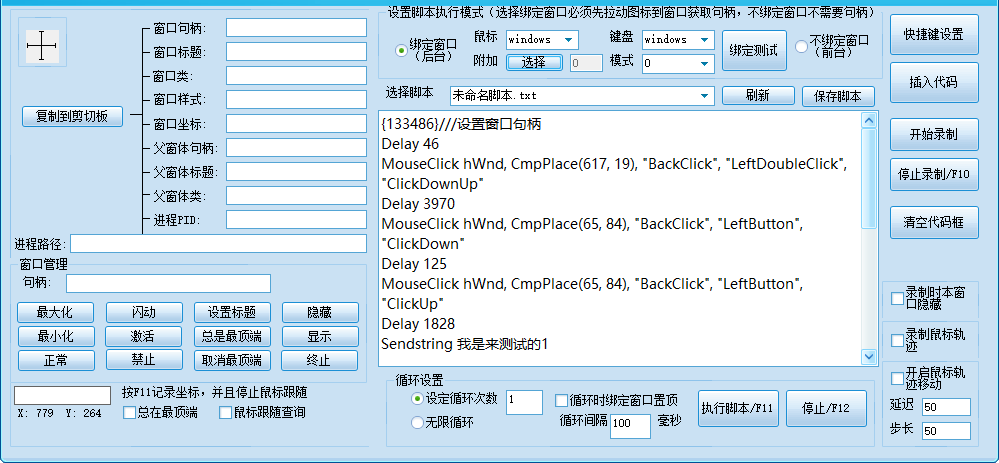Choose 设定循环次数 radio option
The width and height of the screenshot is (999, 463).
tap(418, 399)
